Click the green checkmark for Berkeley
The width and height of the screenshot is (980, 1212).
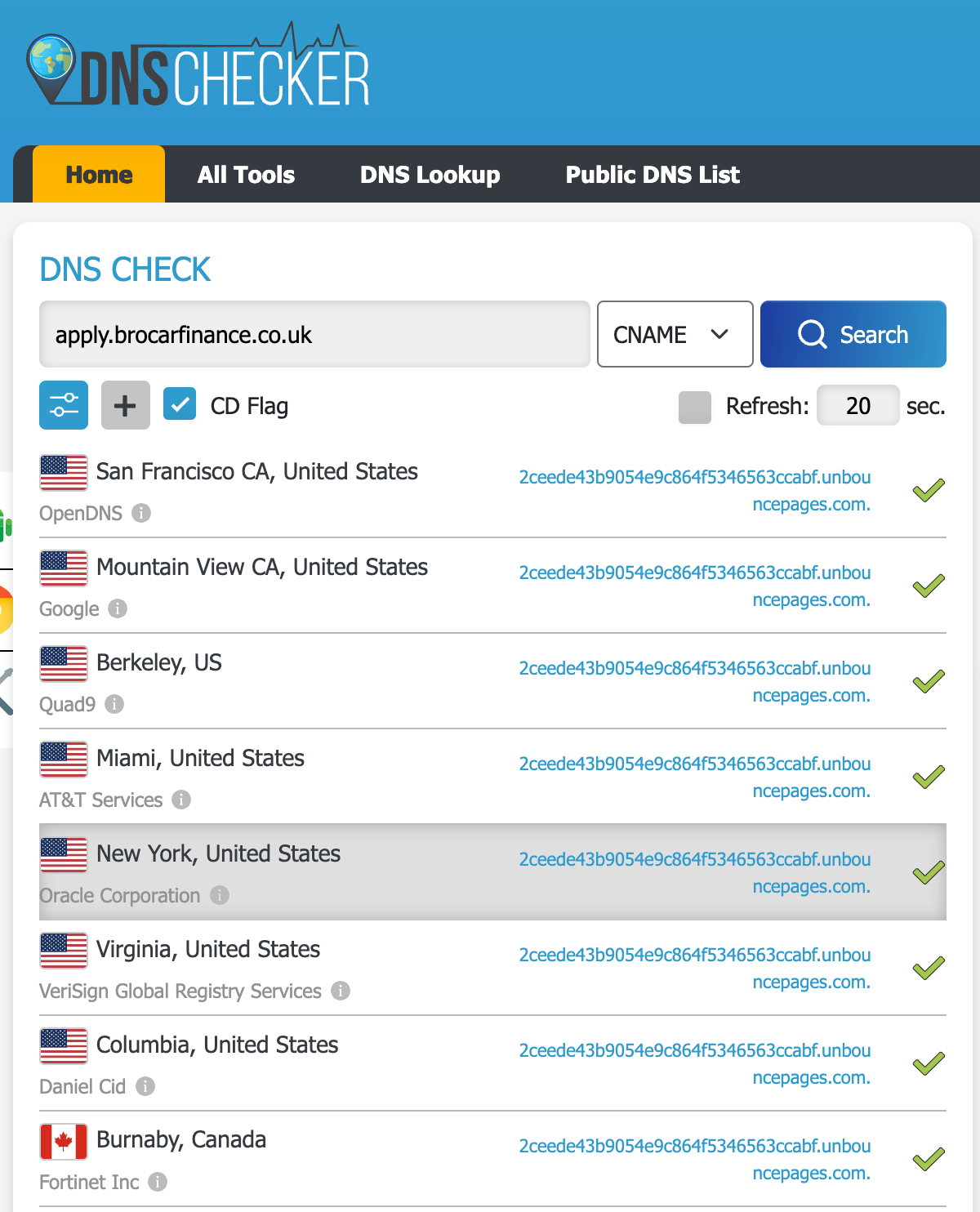929,681
